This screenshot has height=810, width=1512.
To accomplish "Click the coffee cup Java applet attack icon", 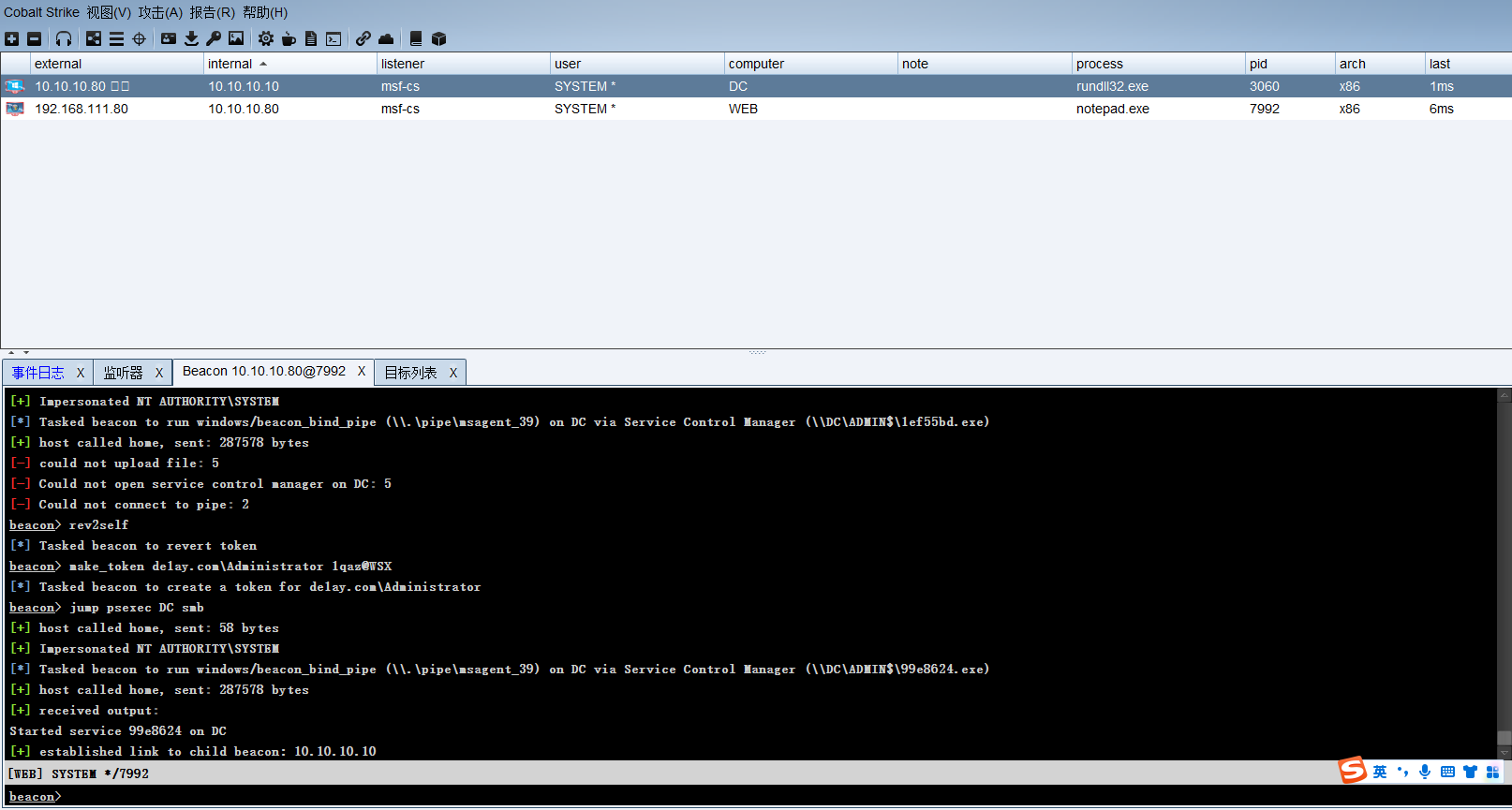I will click(x=289, y=38).
